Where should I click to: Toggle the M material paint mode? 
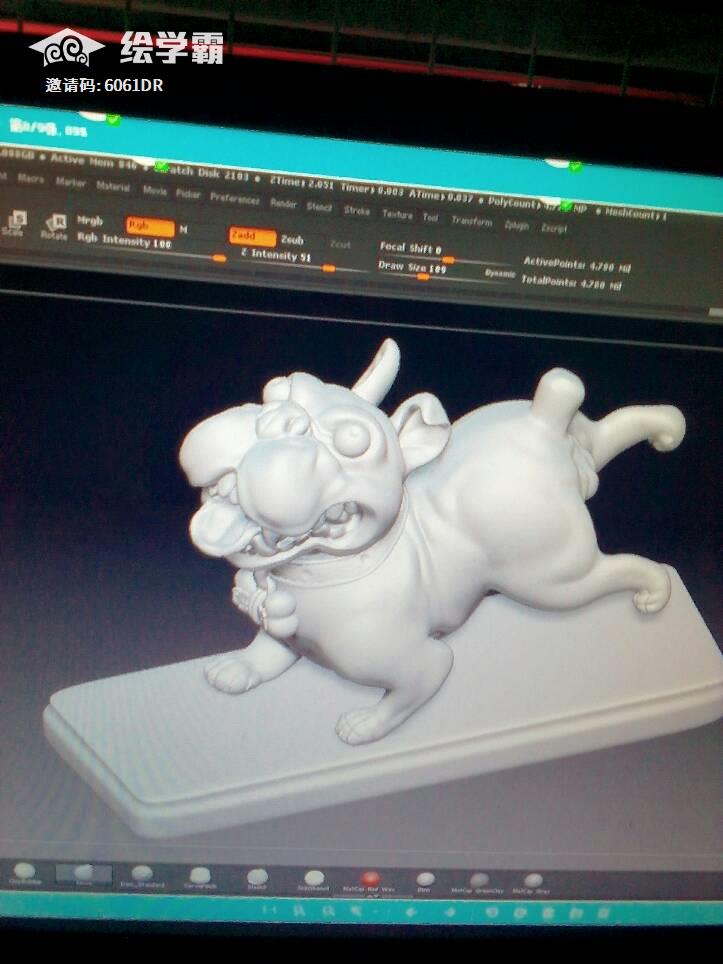click(183, 230)
